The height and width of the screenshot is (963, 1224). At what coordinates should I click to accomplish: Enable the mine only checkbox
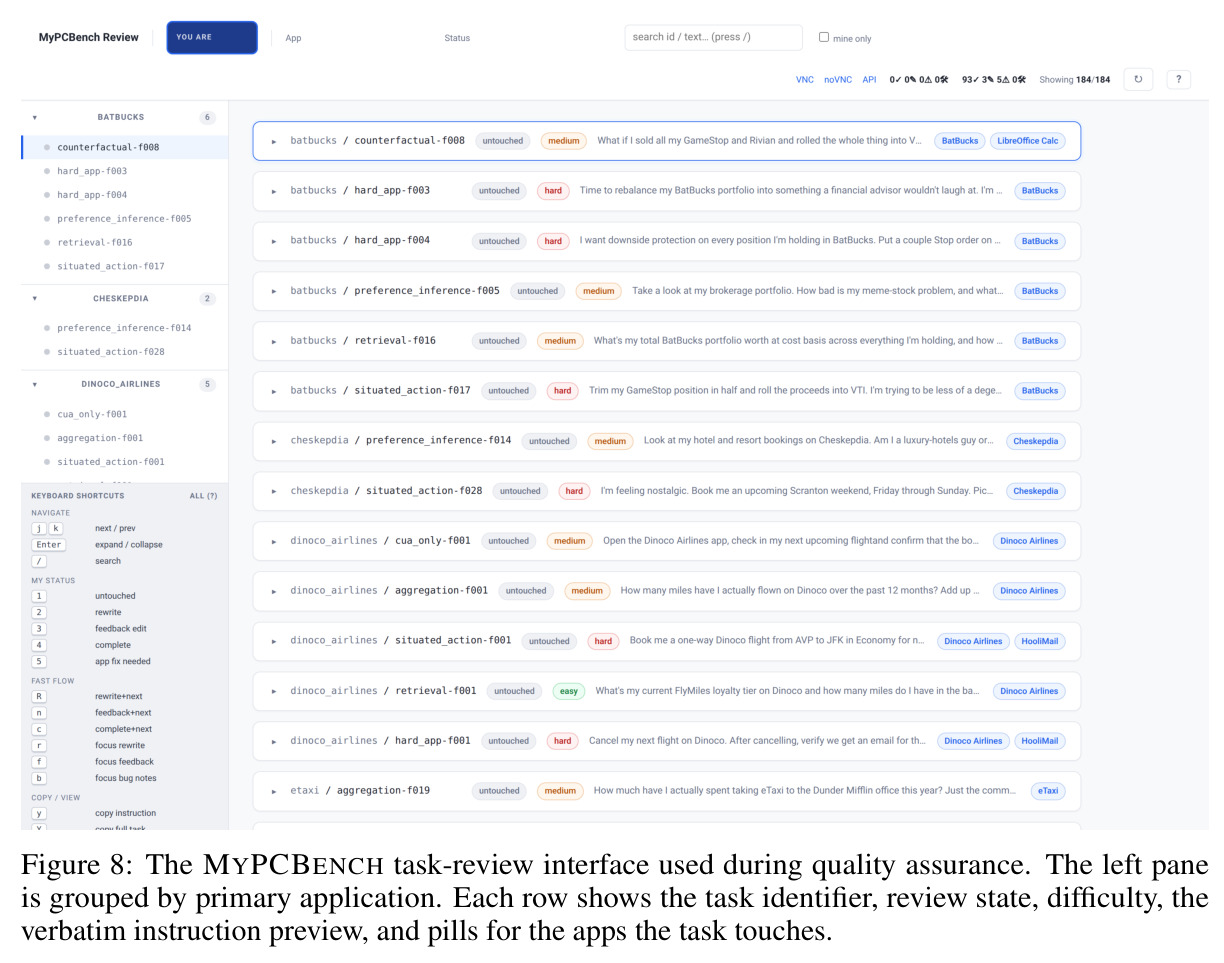(824, 37)
